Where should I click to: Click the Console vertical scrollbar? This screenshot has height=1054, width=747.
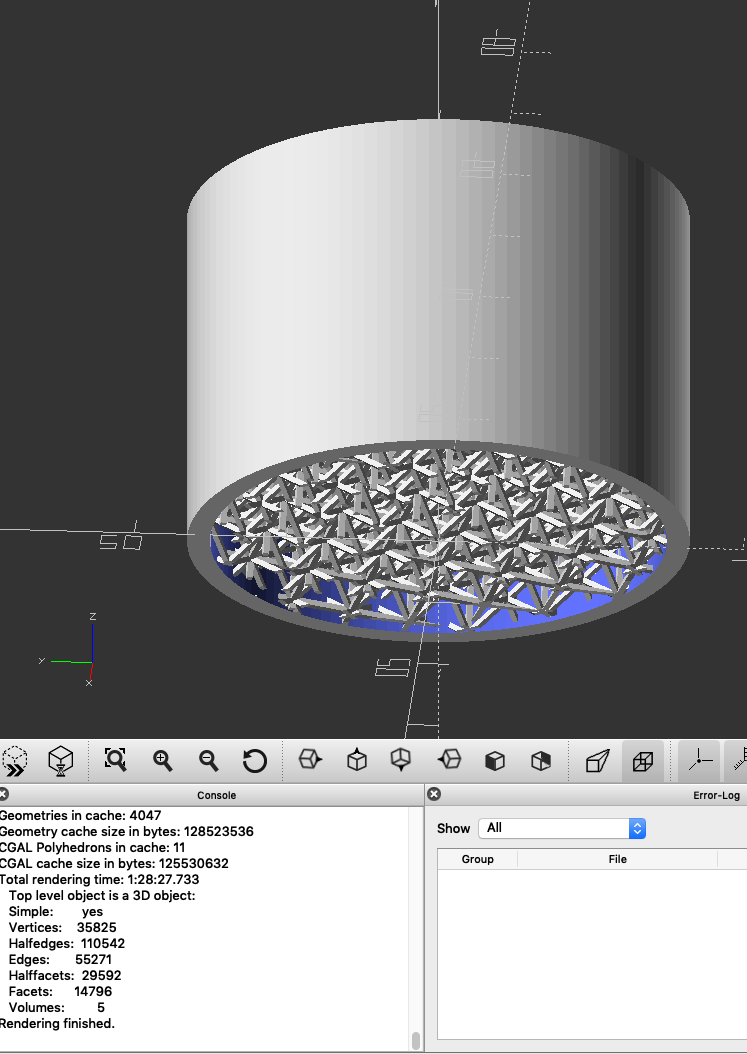click(x=415, y=1040)
